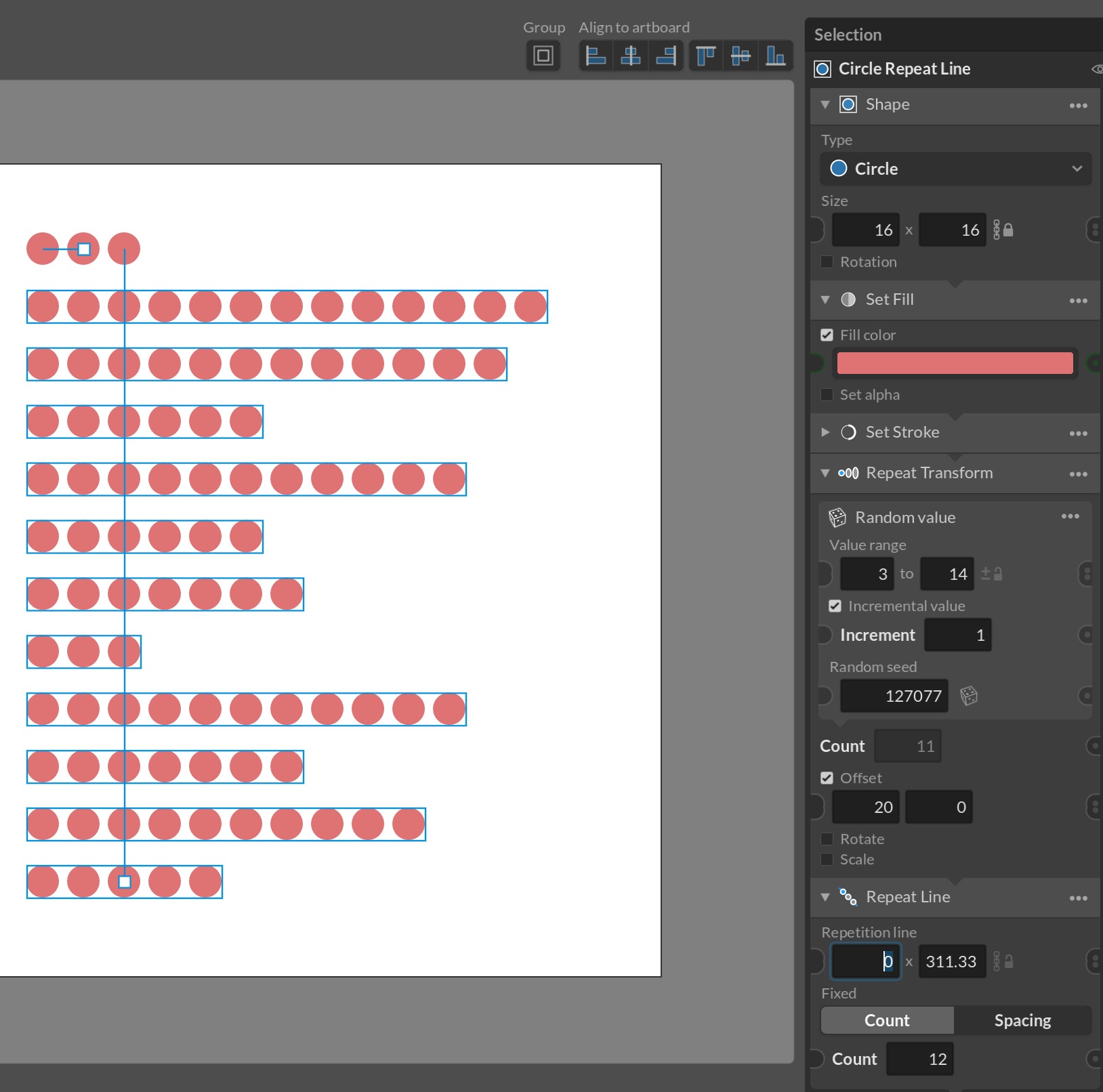Viewport: 1103px width, 1092px height.
Task: Click the red fill color swatch
Action: pos(955,363)
